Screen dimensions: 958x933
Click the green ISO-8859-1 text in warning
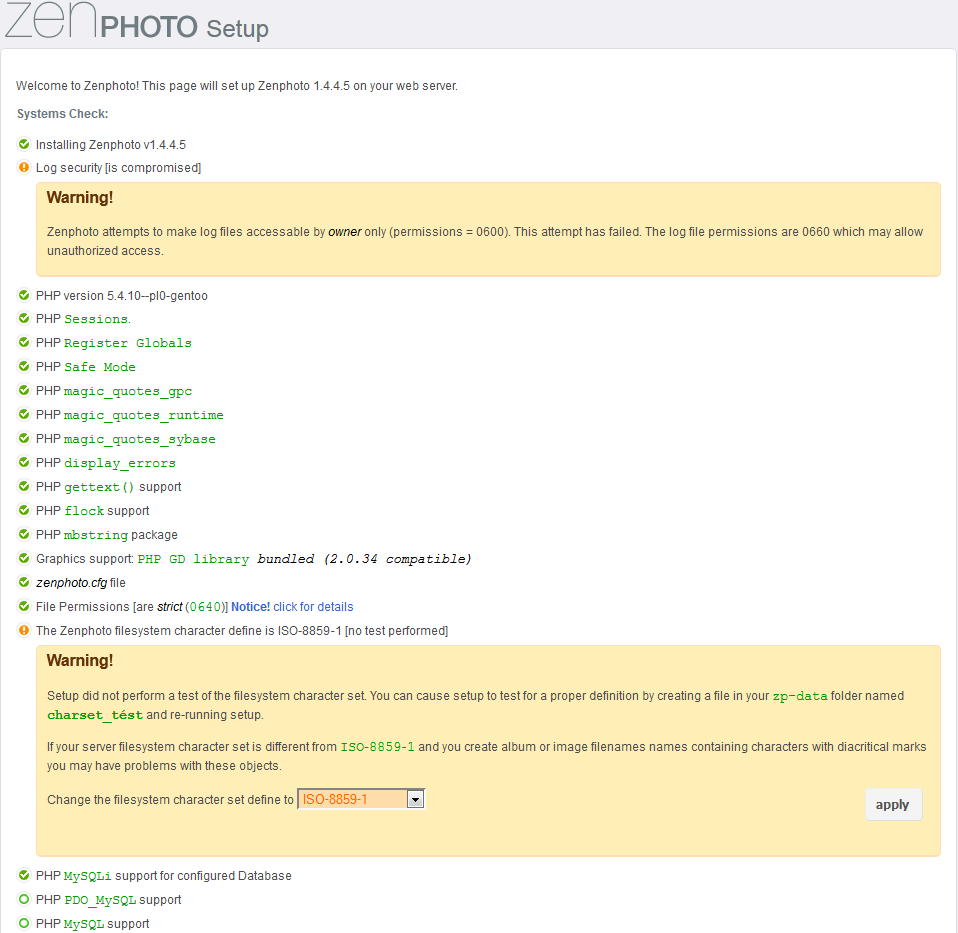(377, 747)
